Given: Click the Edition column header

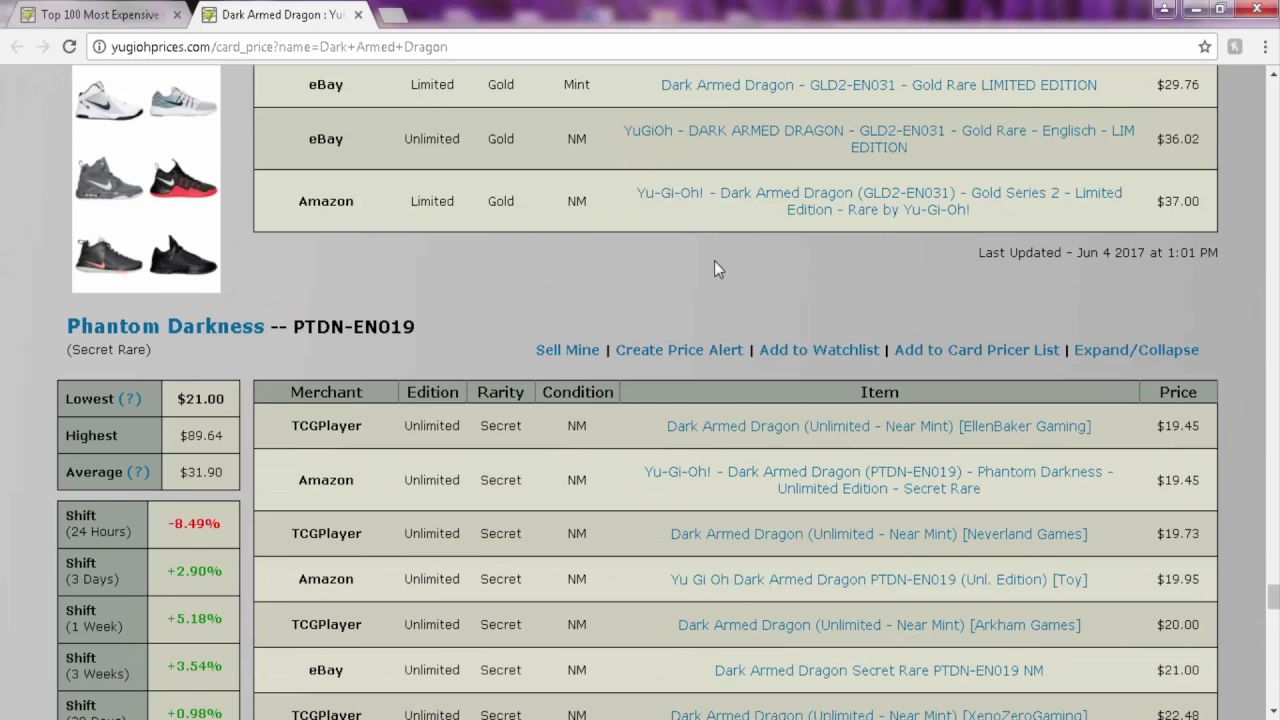Looking at the screenshot, I should (x=432, y=392).
